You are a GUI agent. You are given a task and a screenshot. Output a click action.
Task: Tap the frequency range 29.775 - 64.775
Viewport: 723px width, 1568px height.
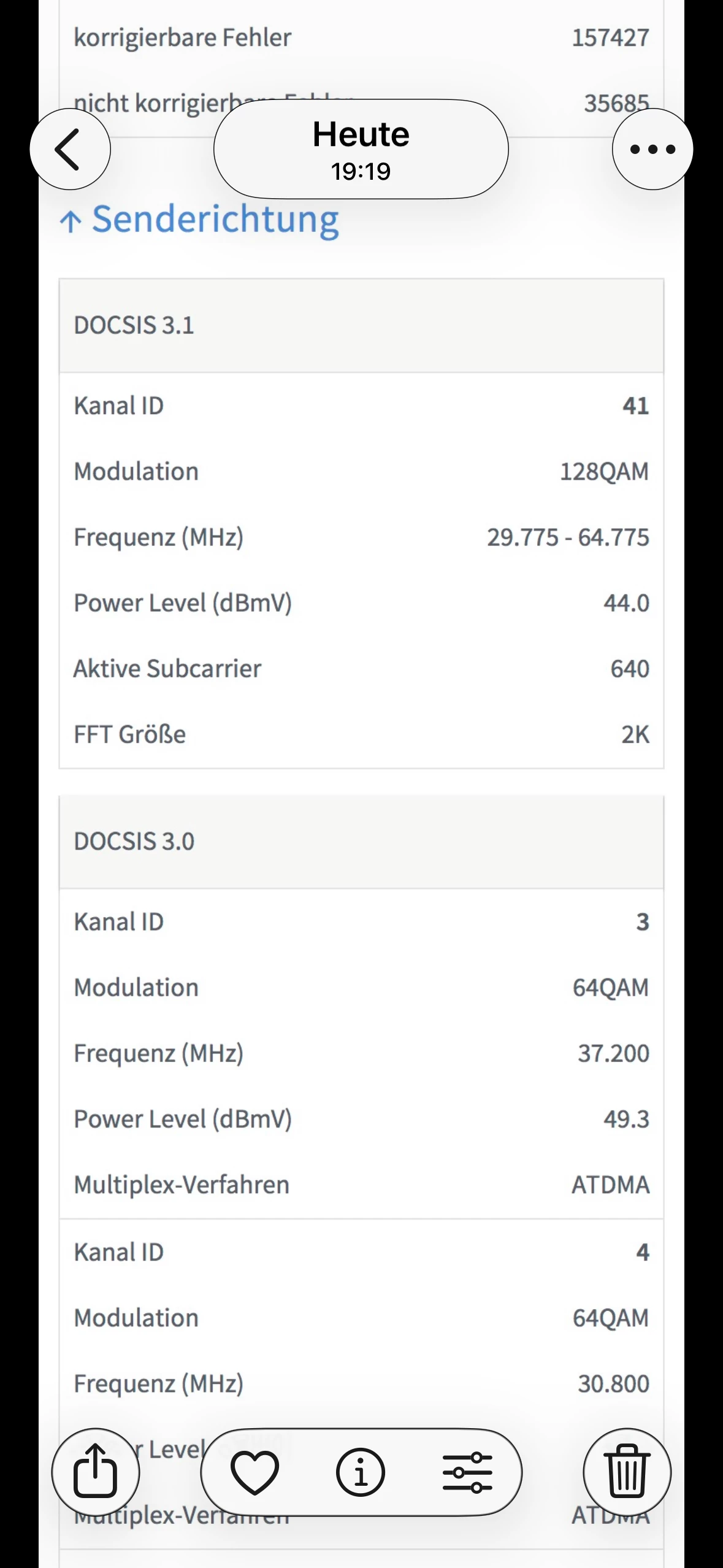pos(568,537)
